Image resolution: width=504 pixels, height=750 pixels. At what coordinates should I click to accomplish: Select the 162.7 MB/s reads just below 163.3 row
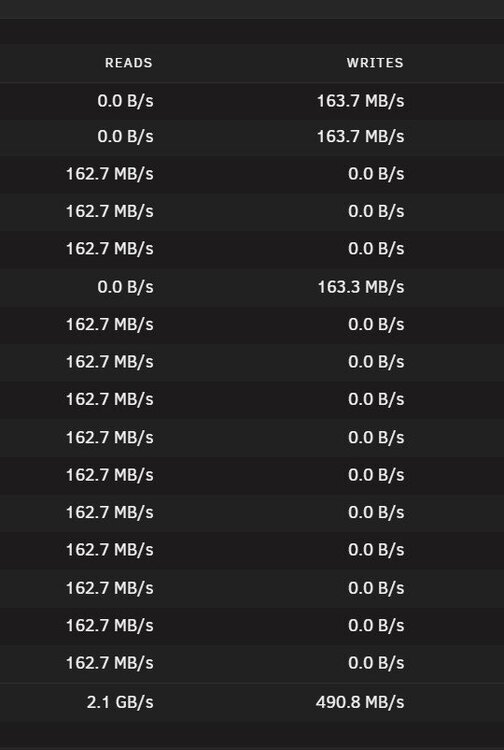point(110,324)
